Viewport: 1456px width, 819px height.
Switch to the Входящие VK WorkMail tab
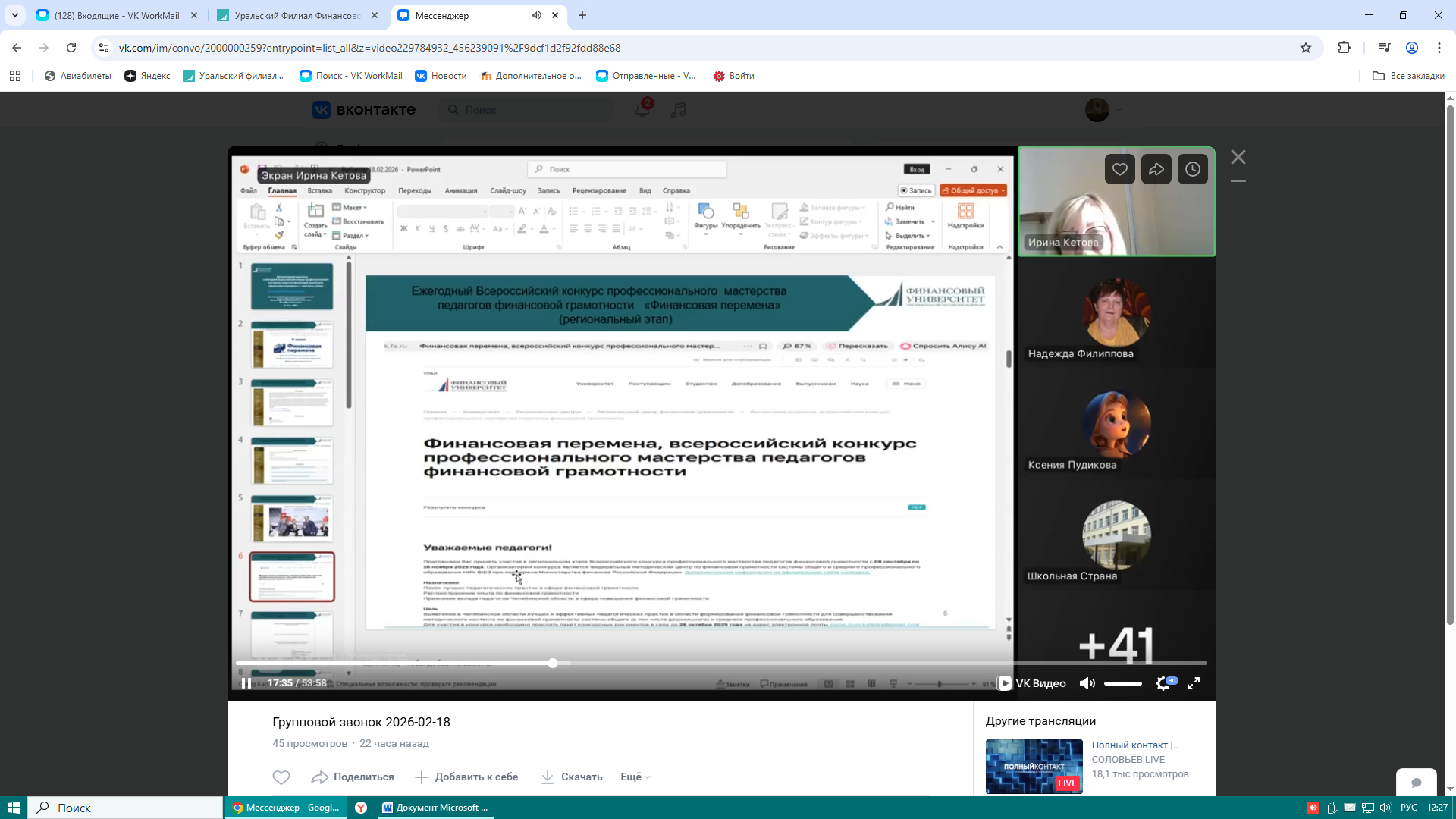pos(117,15)
